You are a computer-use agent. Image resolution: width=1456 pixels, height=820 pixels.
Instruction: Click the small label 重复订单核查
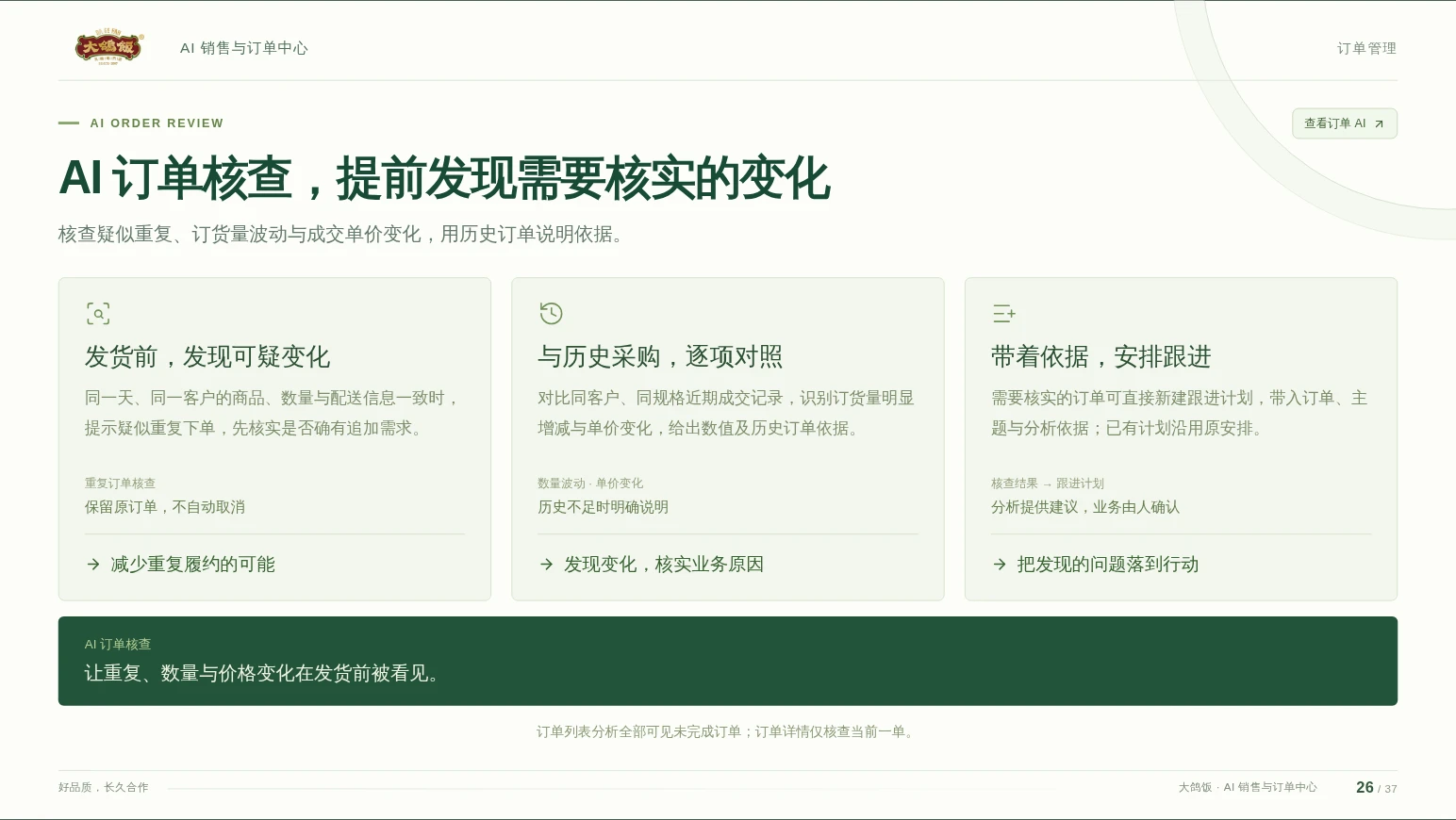click(x=120, y=484)
